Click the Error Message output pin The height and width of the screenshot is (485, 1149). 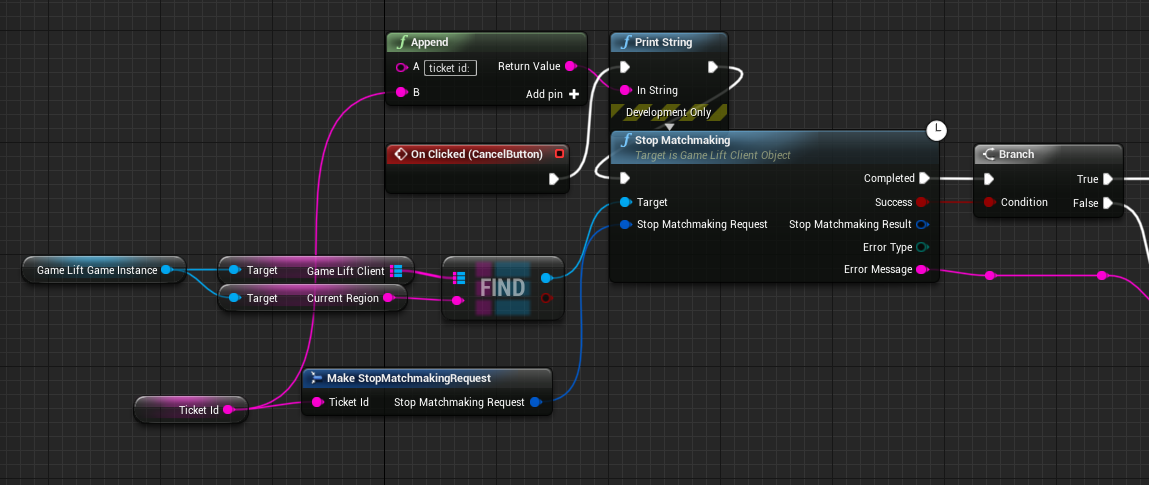click(x=922, y=269)
